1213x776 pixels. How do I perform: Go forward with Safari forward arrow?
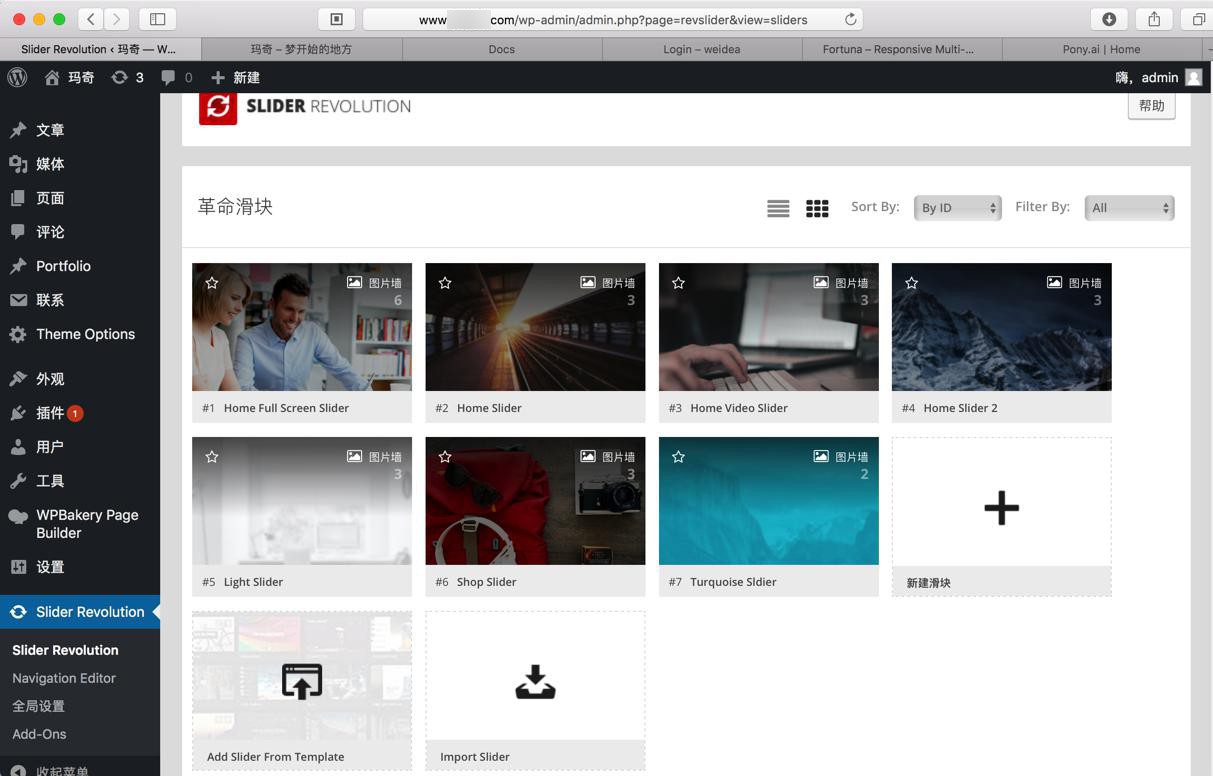117,19
